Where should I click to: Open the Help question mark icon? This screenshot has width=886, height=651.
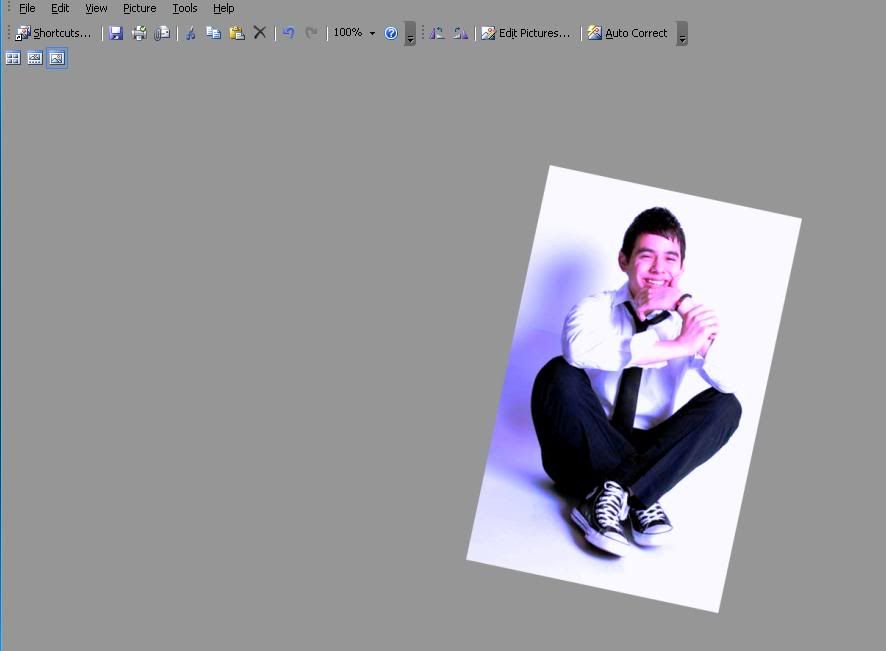(391, 33)
